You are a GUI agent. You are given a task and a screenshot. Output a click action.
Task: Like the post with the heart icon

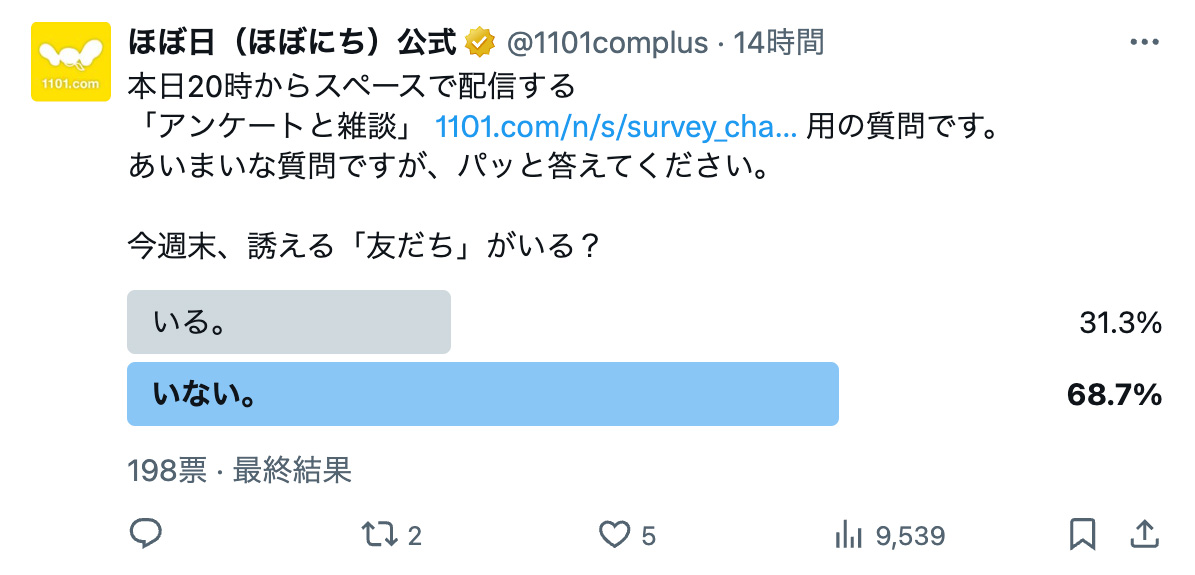614,534
